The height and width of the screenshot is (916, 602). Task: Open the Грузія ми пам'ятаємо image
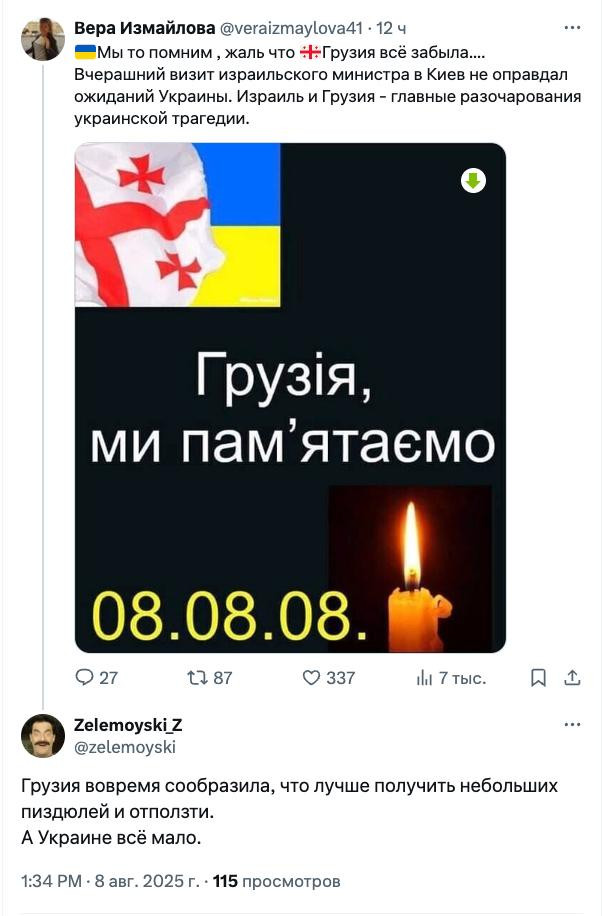290,398
